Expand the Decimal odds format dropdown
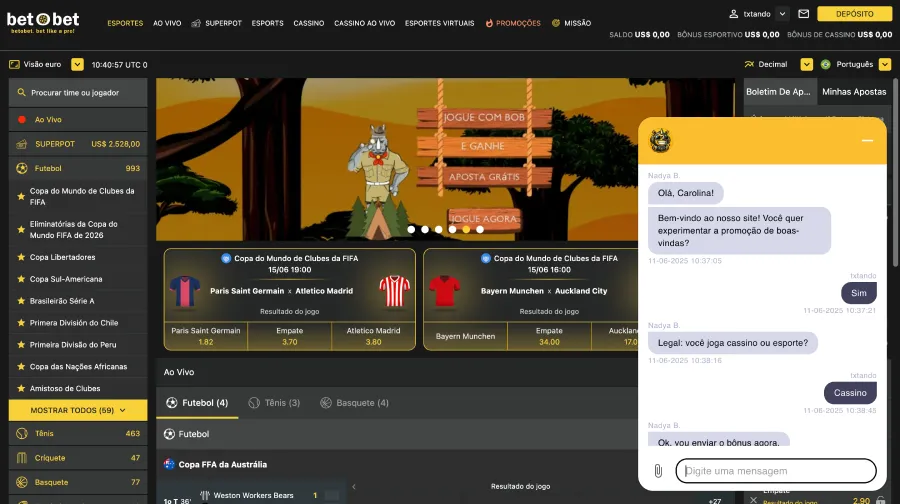This screenshot has width=900, height=504. click(x=806, y=64)
